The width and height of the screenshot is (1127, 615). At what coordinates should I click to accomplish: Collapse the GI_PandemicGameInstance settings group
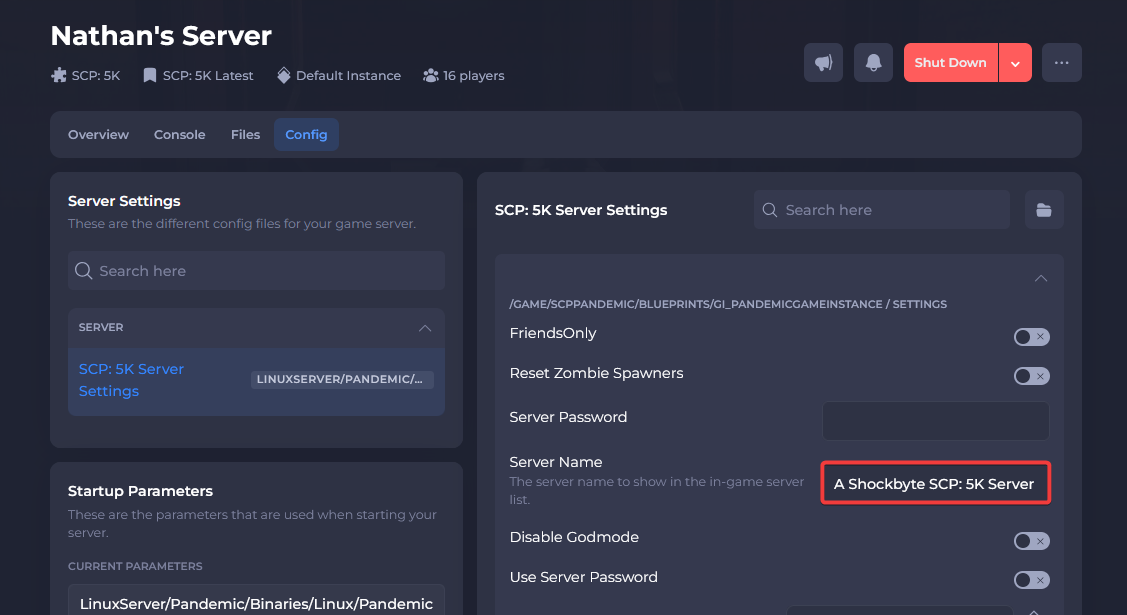(1041, 278)
